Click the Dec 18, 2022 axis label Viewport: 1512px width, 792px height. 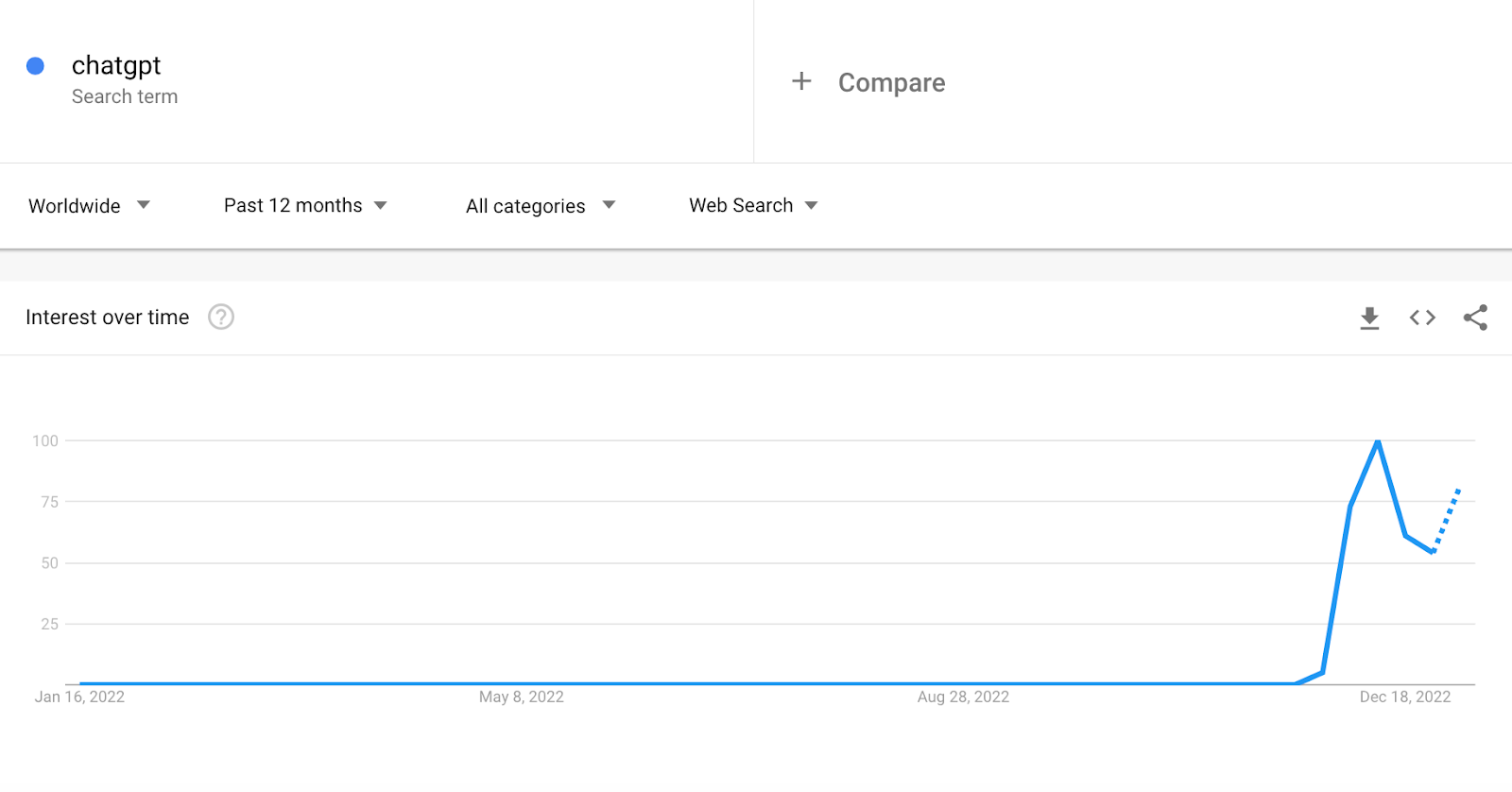coord(1404,697)
